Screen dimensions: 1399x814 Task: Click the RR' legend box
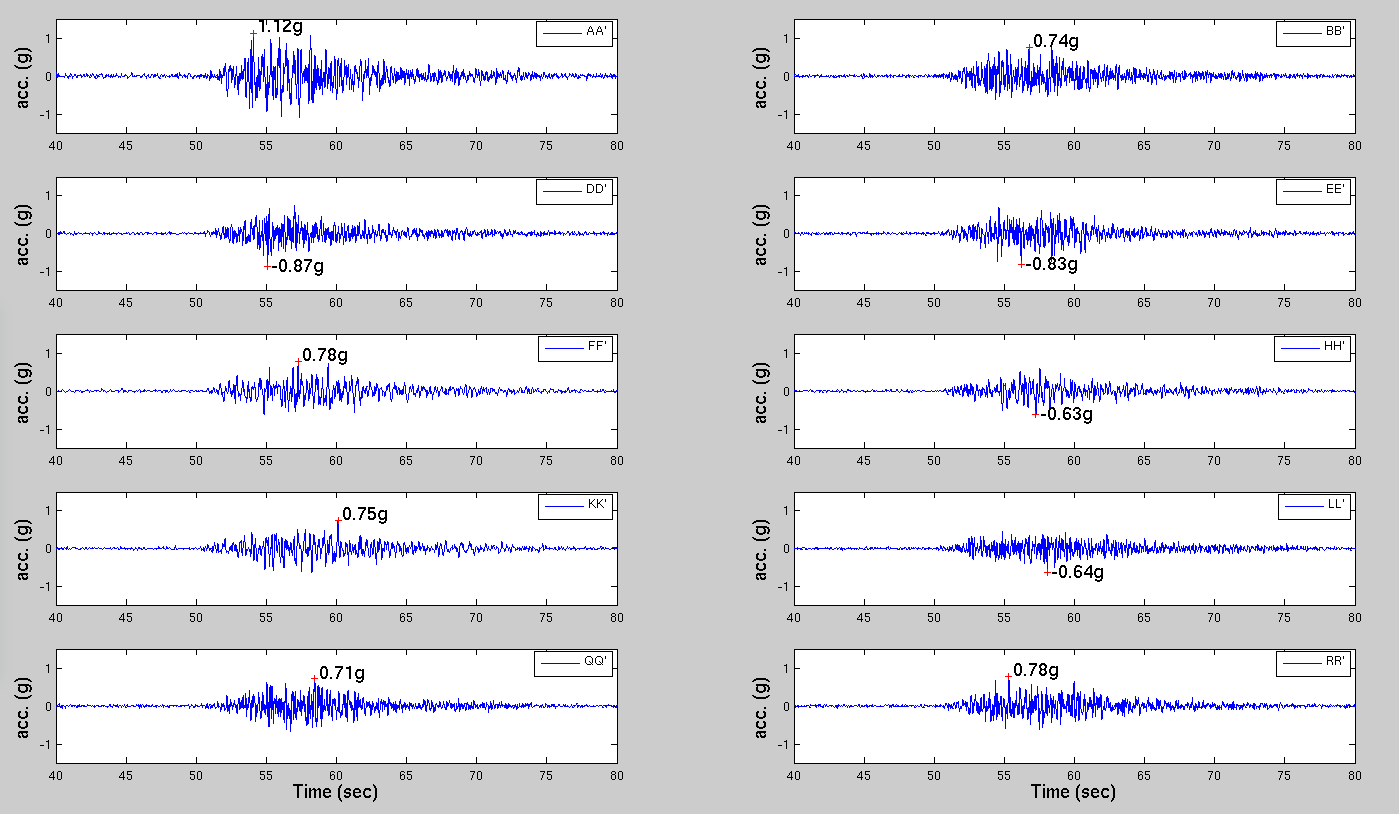(1313, 664)
